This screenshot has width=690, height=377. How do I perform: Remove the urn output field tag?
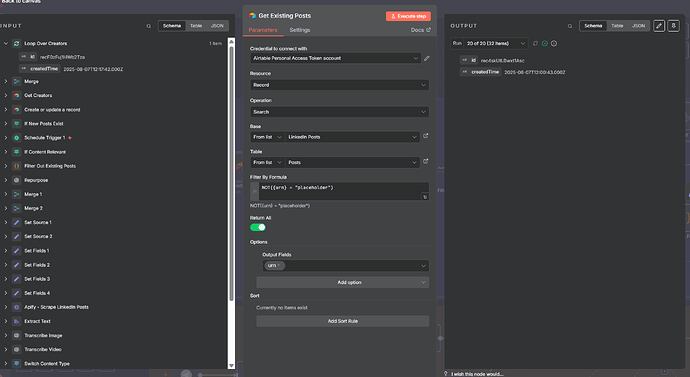click(x=279, y=265)
